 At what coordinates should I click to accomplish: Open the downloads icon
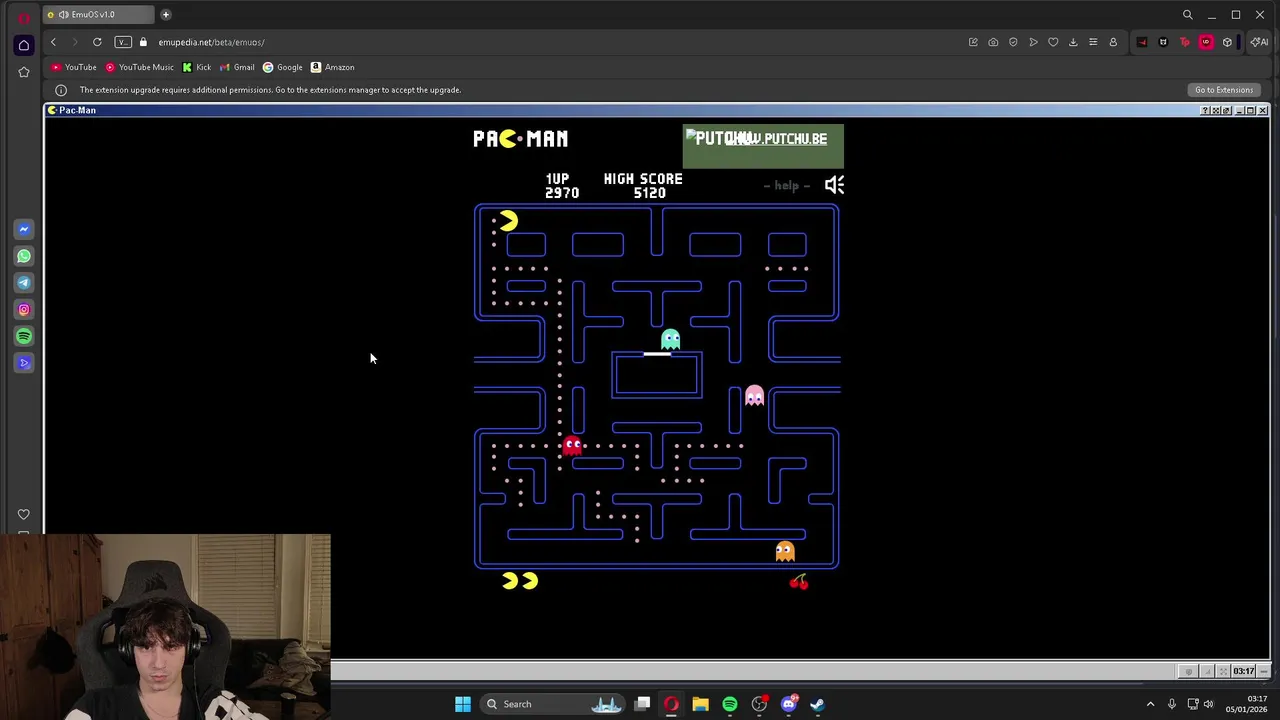1073,42
